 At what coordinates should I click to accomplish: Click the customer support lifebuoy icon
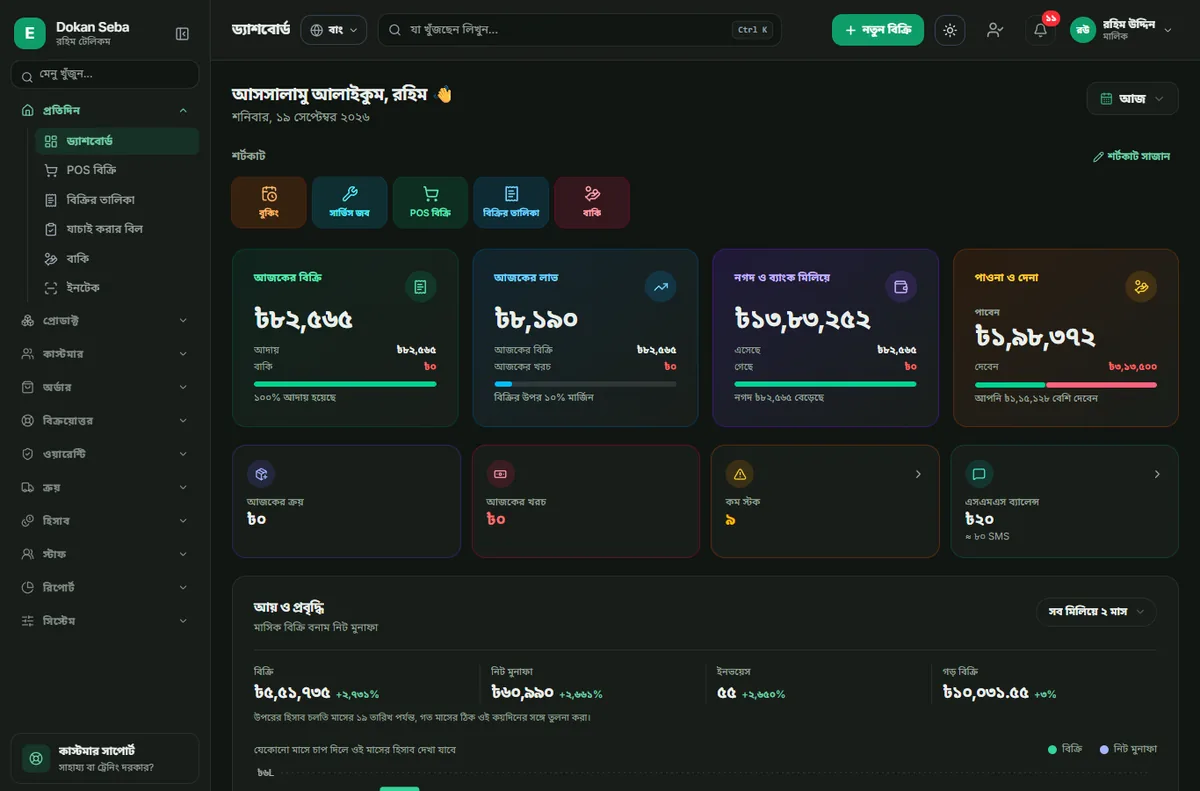point(36,758)
